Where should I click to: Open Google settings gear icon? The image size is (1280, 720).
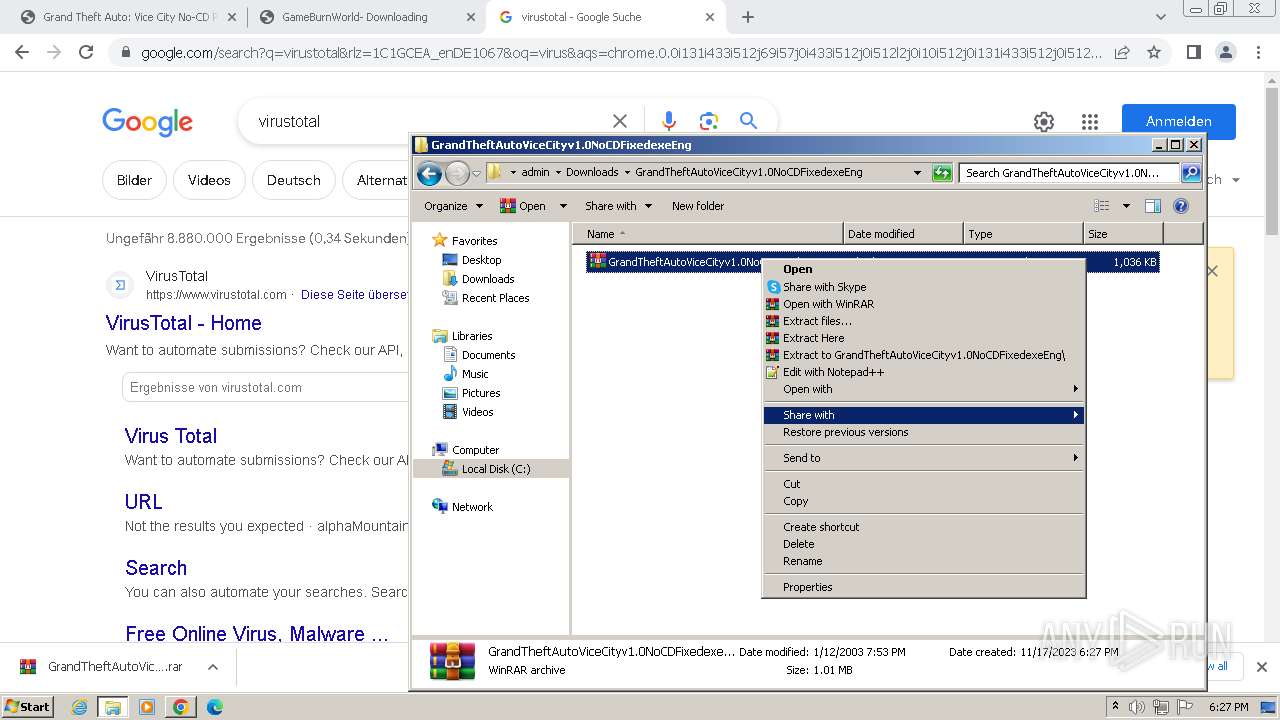[1044, 122]
